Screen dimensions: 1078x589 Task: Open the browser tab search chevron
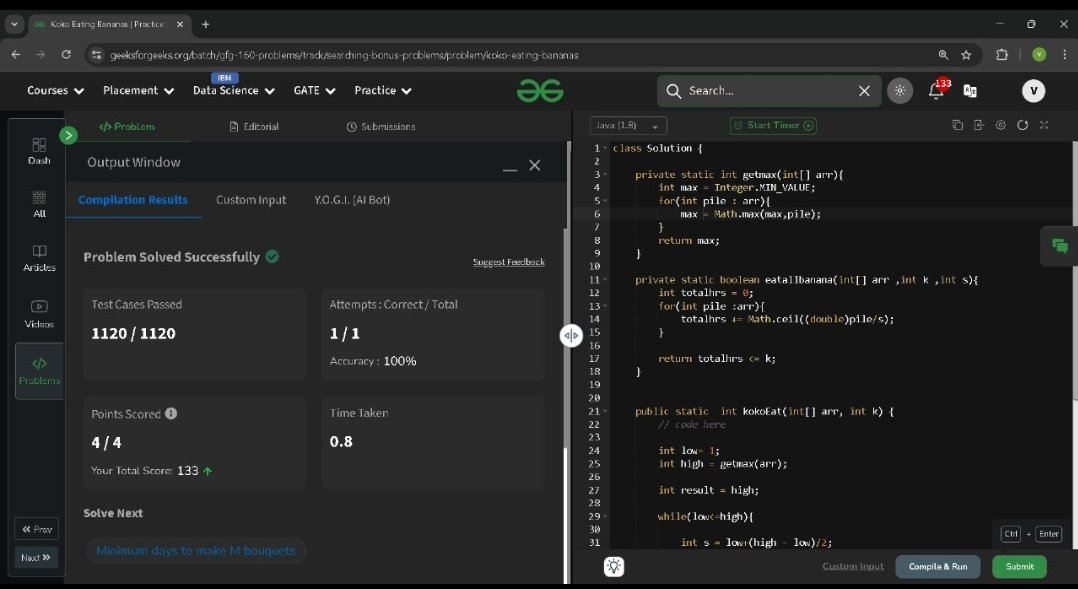(14, 24)
